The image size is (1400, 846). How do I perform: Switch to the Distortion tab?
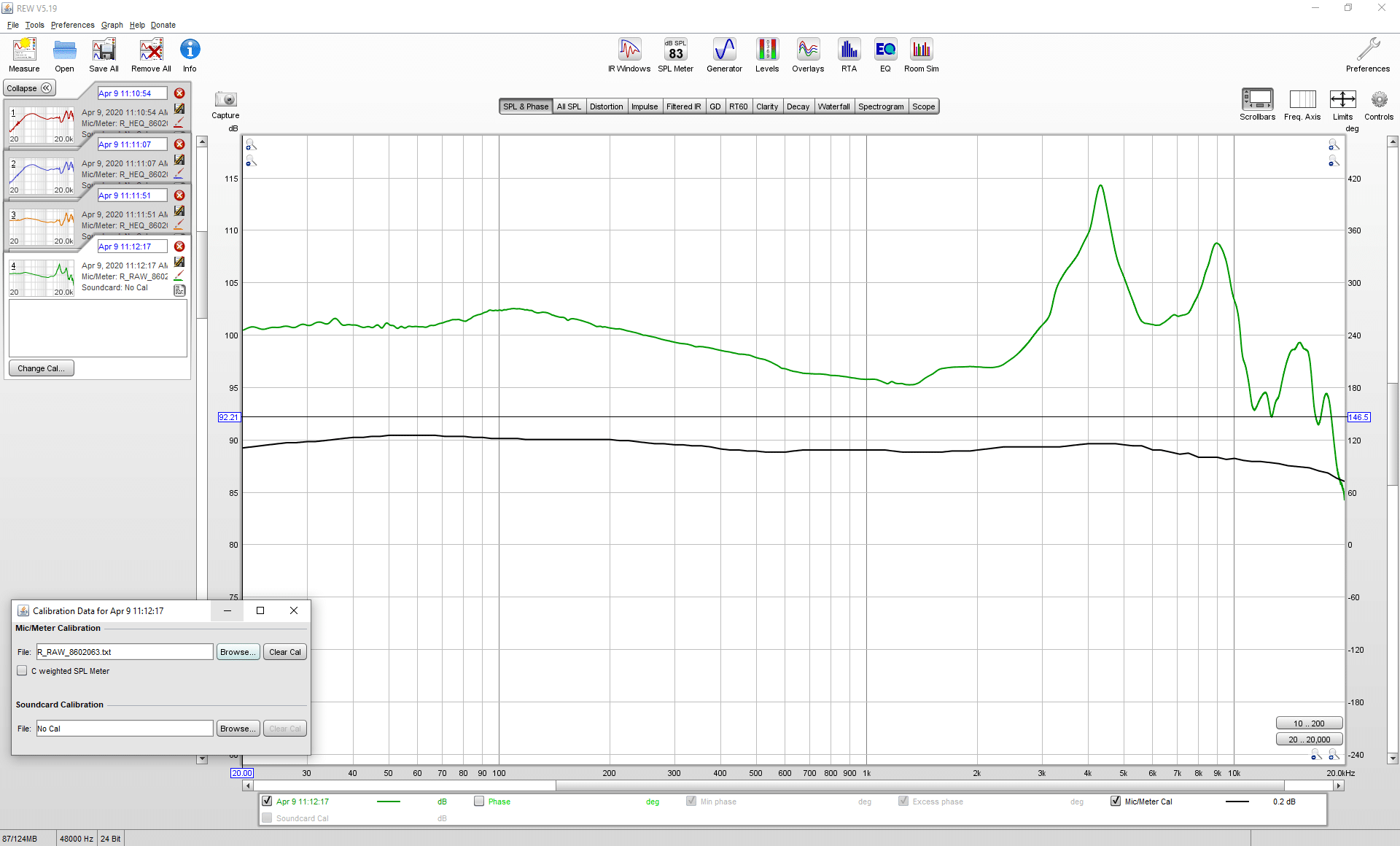coord(606,106)
